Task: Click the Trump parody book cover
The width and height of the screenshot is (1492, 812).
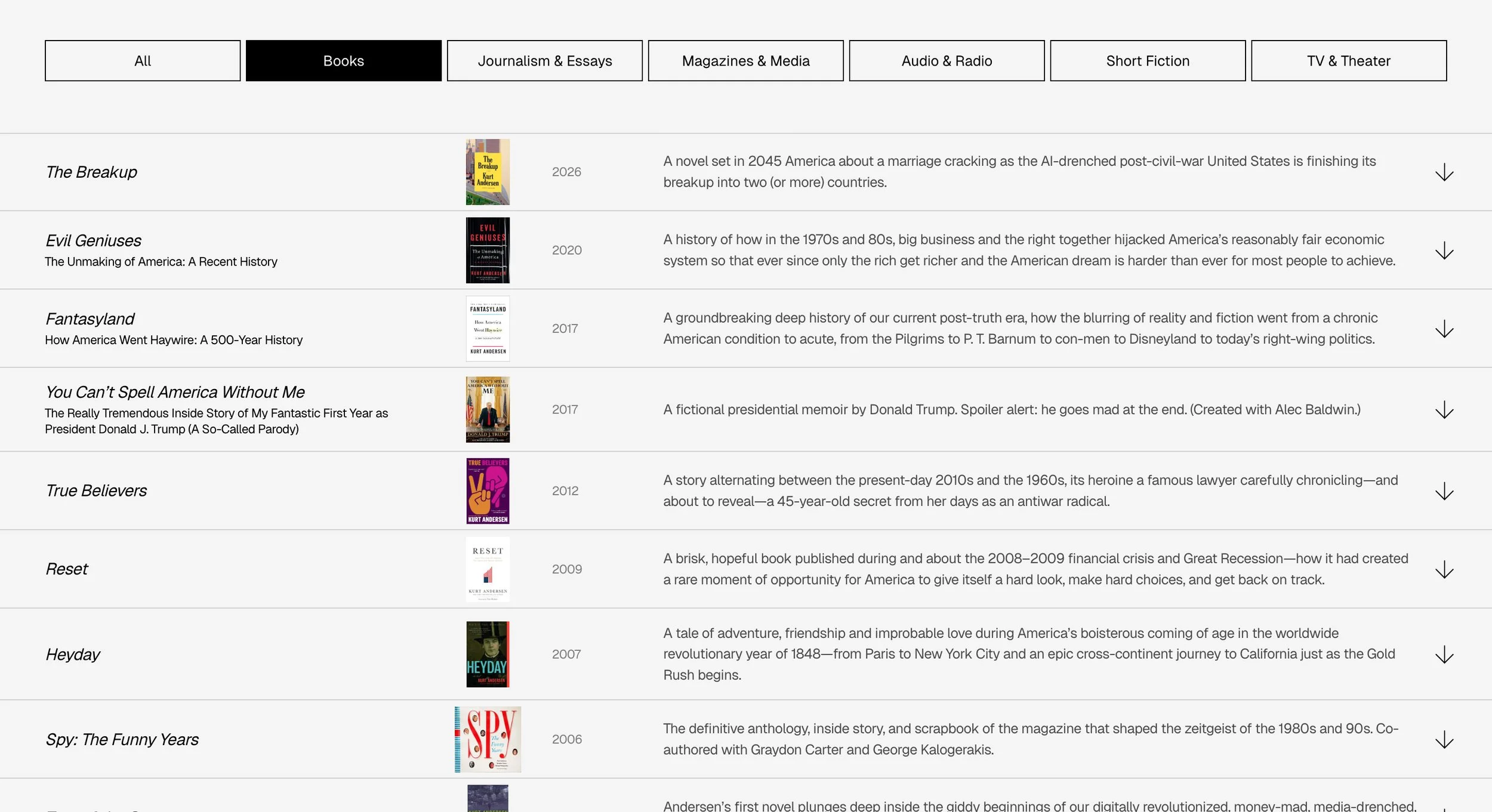Action: point(488,409)
